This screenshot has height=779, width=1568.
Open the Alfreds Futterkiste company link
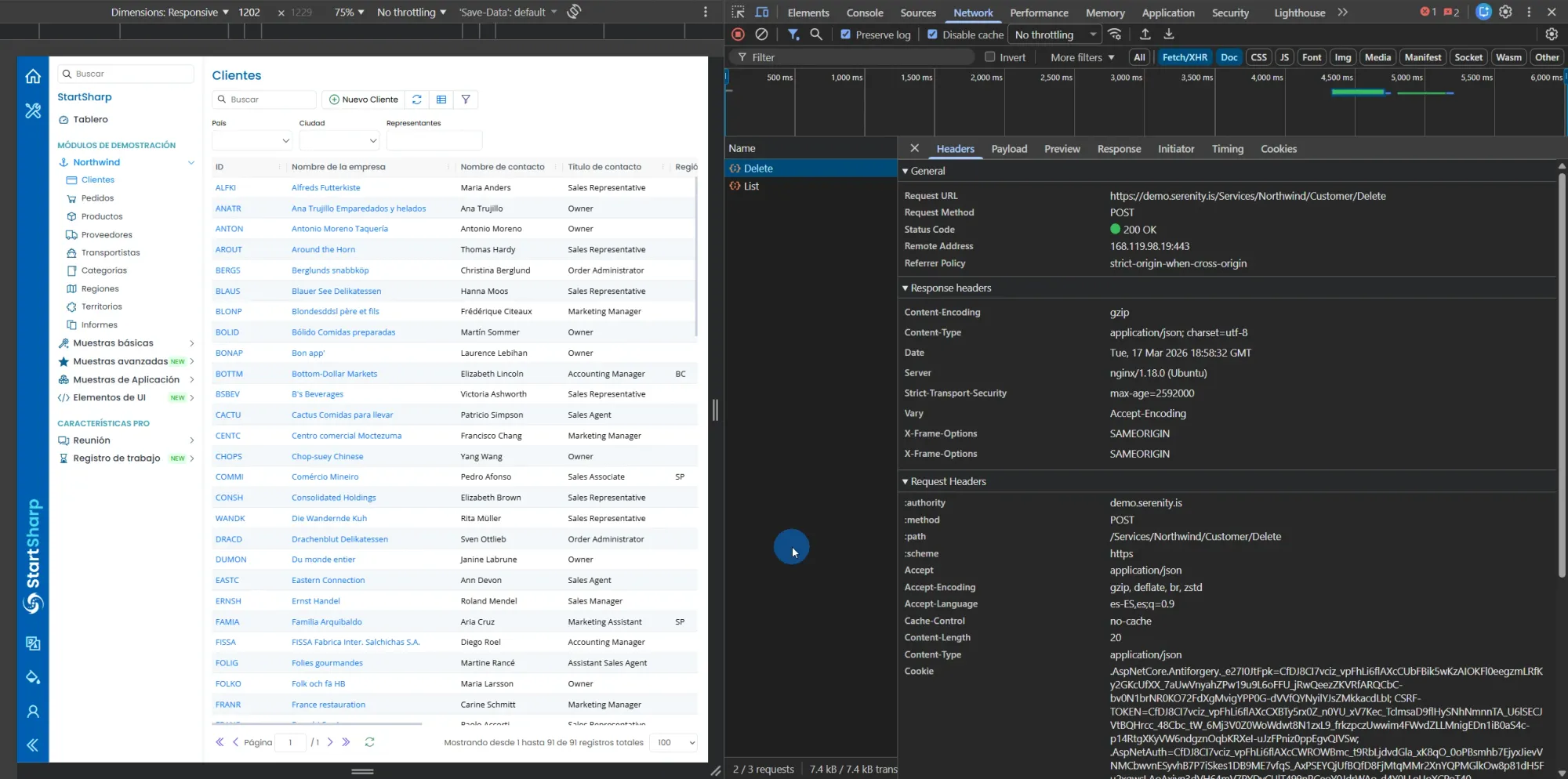326,187
